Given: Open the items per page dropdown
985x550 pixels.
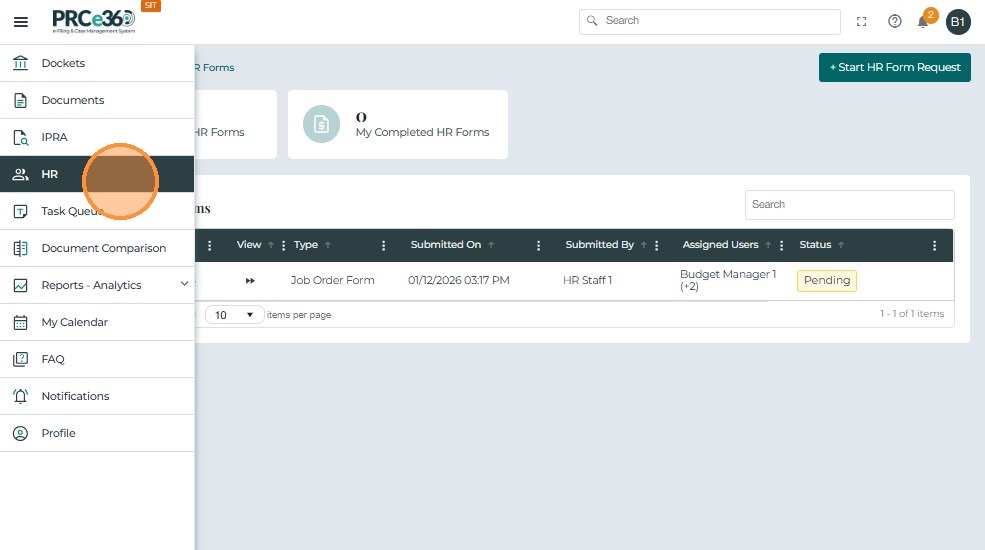Looking at the screenshot, I should (234, 315).
